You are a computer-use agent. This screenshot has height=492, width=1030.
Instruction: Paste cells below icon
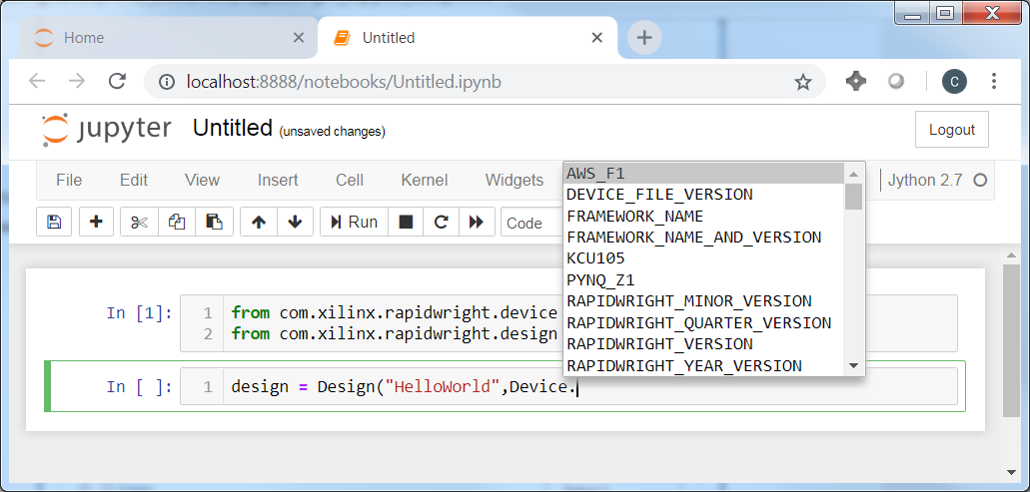pos(214,222)
